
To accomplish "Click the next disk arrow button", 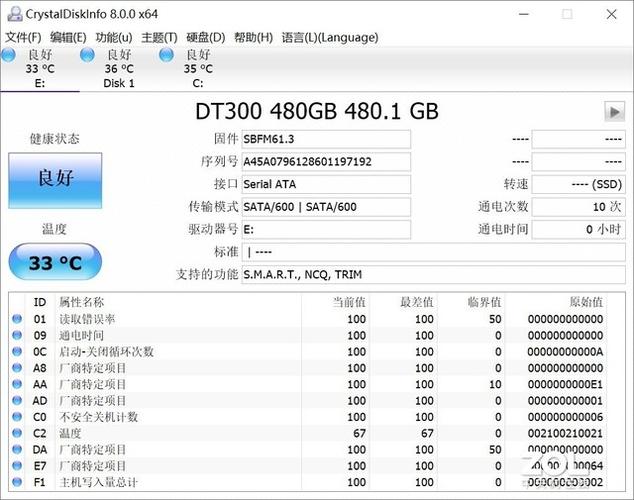I will (x=613, y=111).
